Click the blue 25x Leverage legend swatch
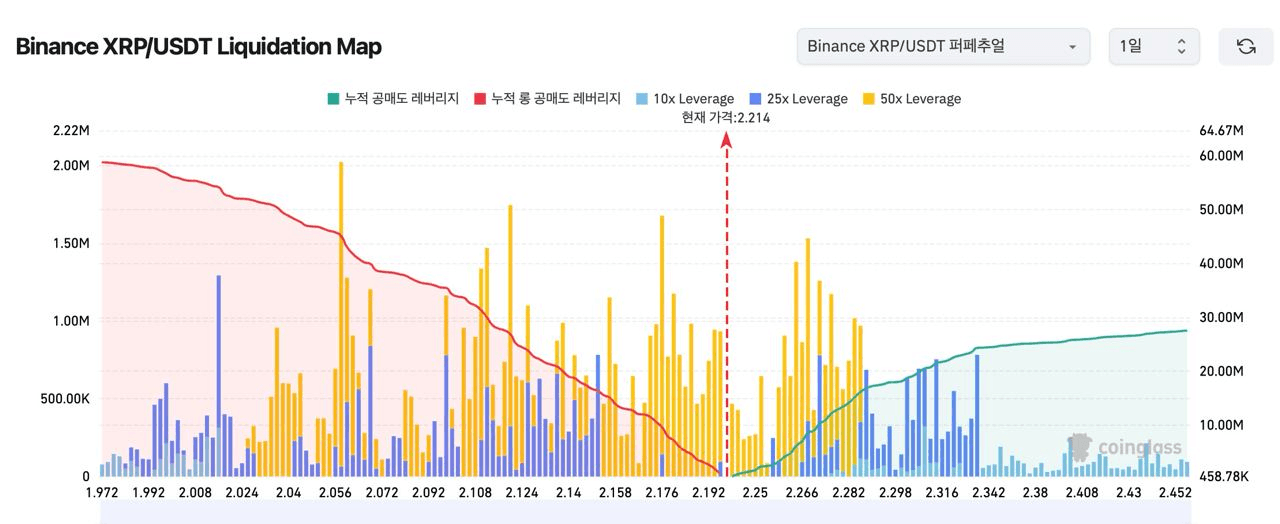 [755, 99]
